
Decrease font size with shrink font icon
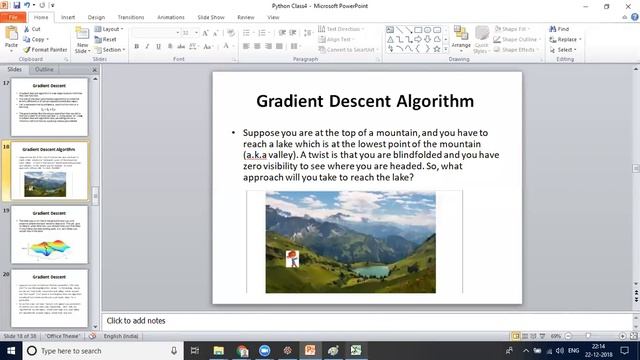pos(216,33)
